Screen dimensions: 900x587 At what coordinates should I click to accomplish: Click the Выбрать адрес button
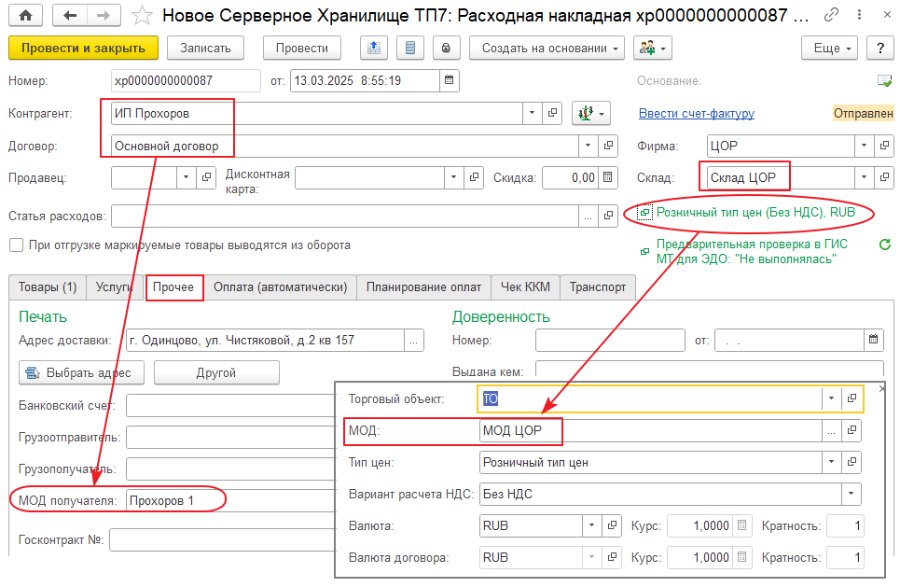(82, 372)
